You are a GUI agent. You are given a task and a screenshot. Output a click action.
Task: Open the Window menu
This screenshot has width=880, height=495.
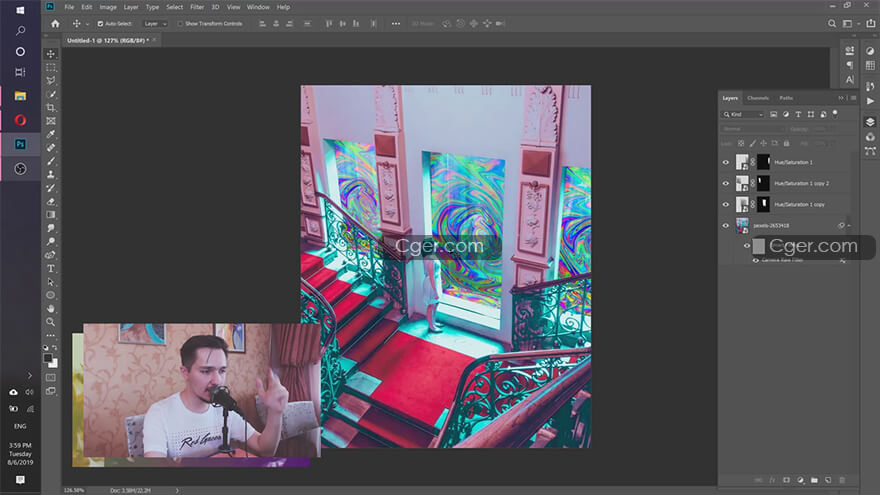point(258,7)
